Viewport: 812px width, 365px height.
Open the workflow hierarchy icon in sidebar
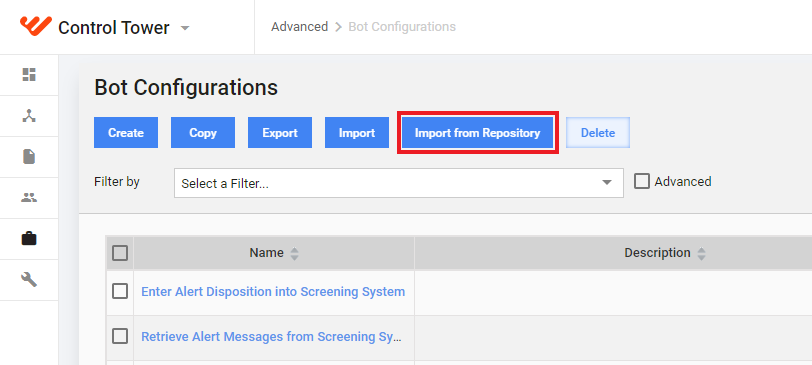pos(29,116)
